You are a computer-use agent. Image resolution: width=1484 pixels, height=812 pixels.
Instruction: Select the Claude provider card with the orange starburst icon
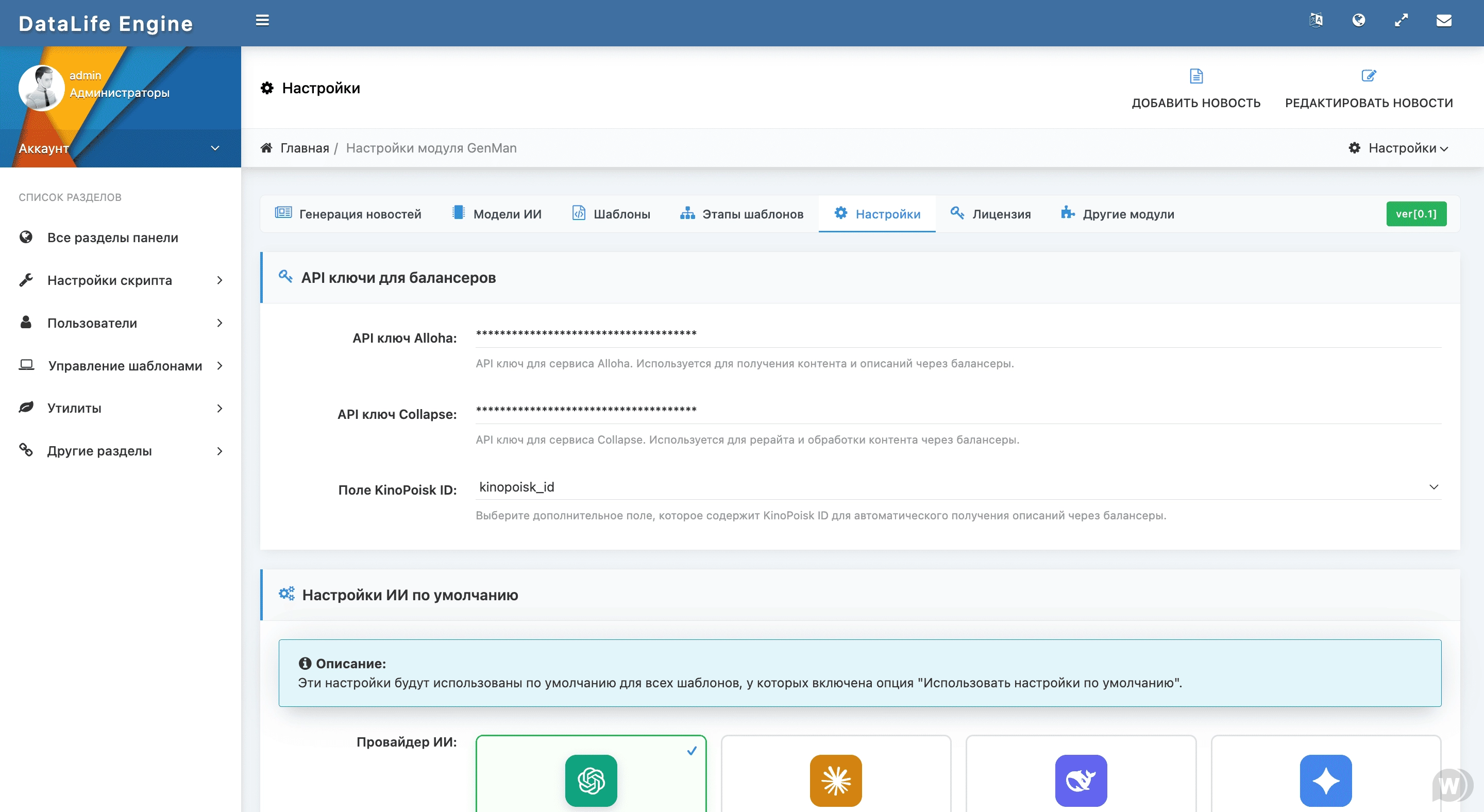[x=835, y=774]
